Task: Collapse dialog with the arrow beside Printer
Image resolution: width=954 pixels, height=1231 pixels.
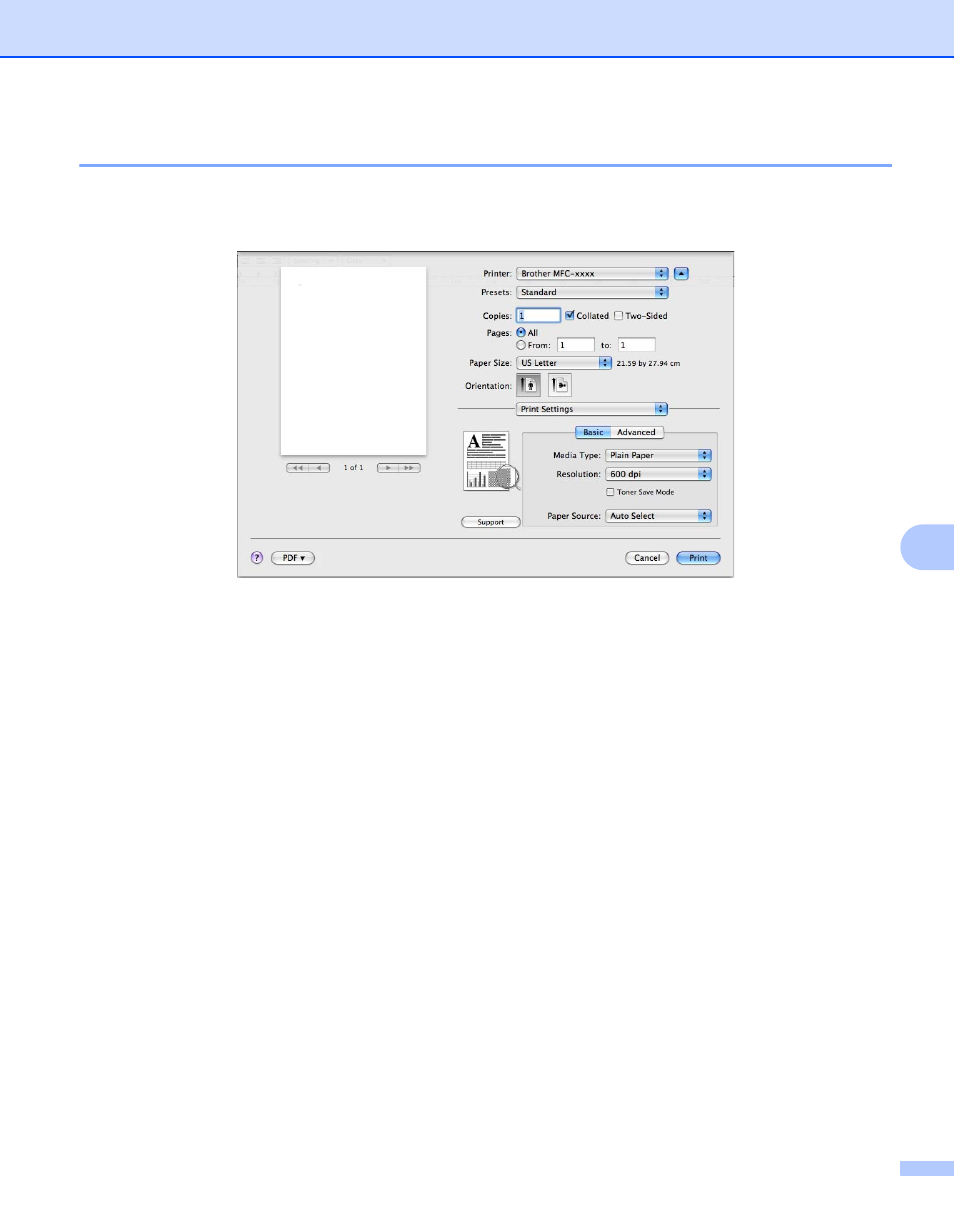Action: [681, 273]
